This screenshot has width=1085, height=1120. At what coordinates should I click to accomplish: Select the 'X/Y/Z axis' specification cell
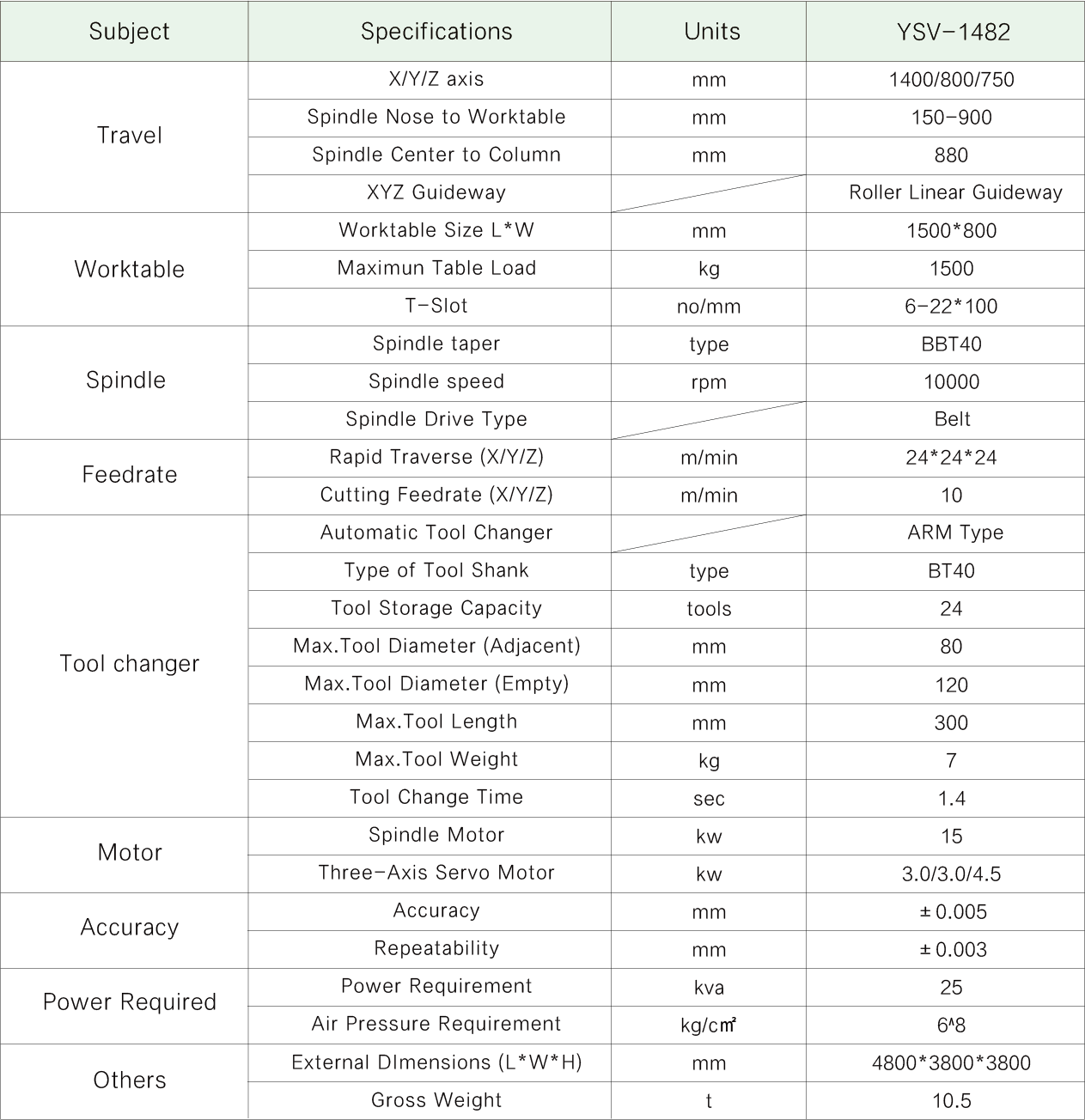(x=430, y=80)
